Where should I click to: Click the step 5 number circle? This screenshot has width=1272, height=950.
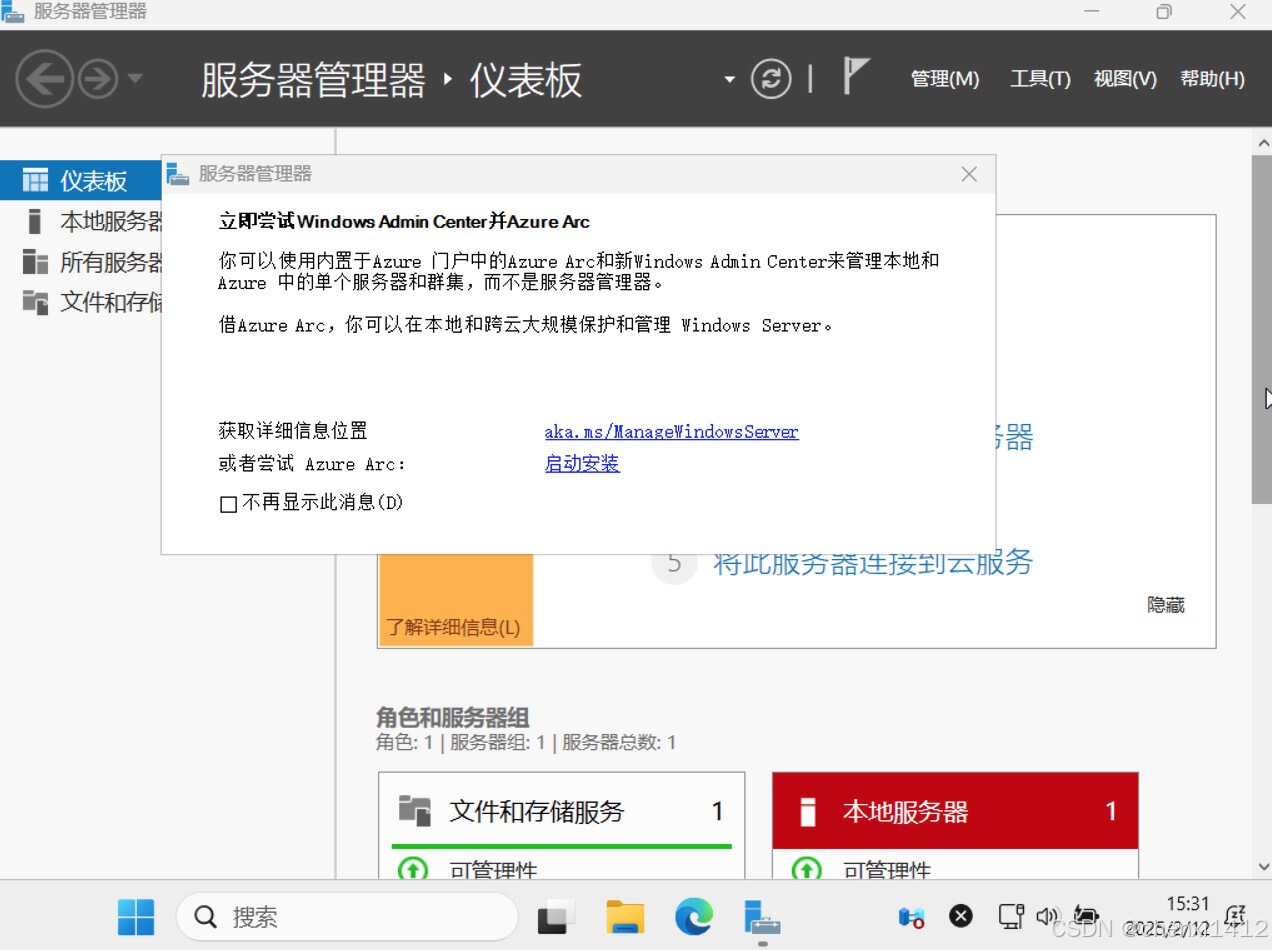click(x=674, y=563)
